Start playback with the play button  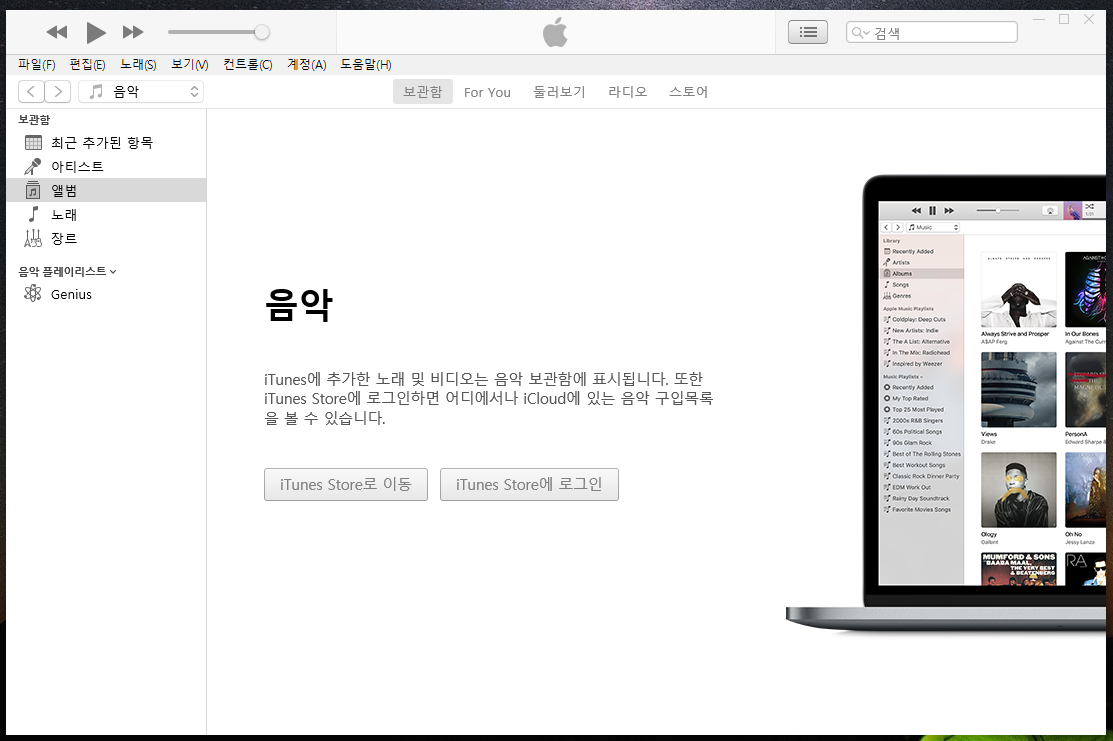(96, 32)
